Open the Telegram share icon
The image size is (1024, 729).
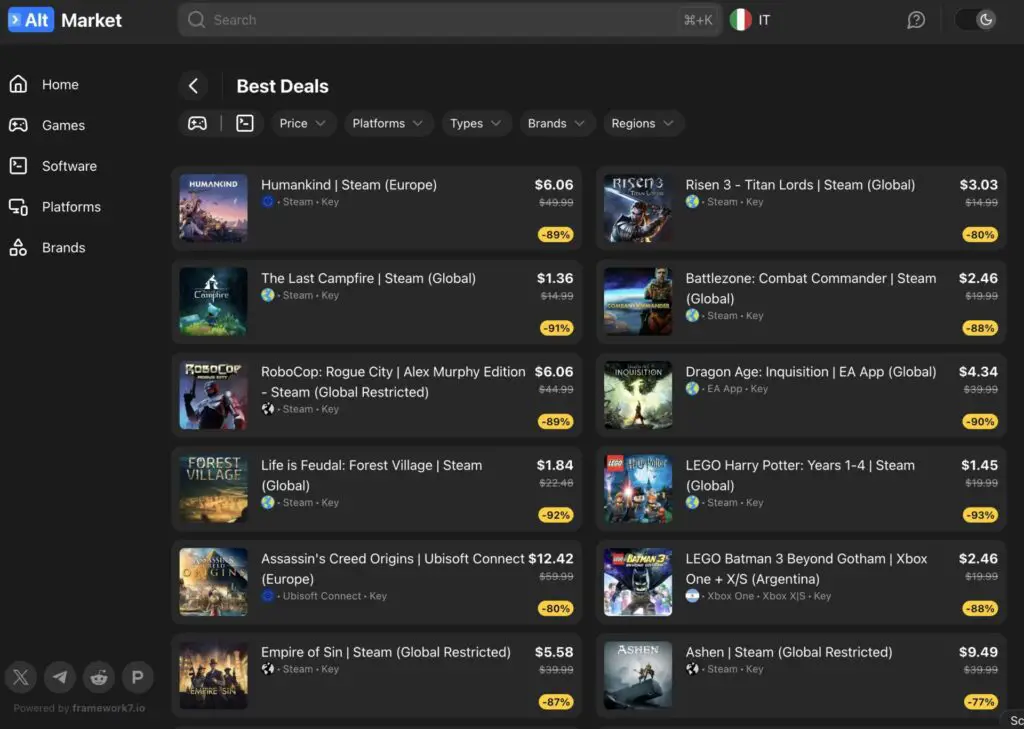(59, 677)
